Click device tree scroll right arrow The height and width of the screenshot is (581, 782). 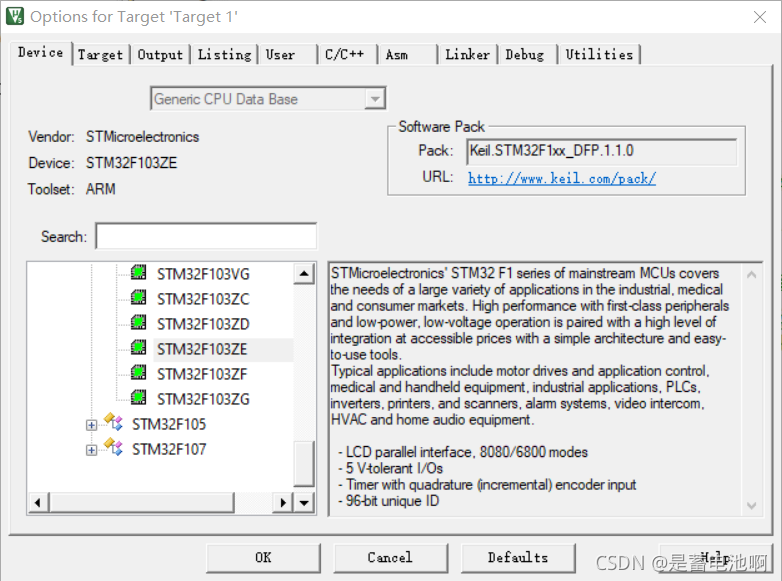point(283,502)
